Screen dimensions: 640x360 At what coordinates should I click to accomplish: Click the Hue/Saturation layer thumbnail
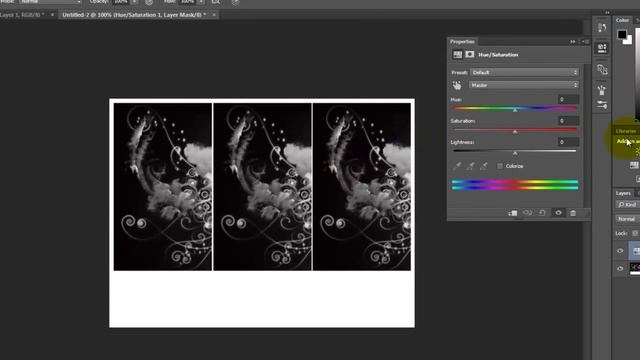(636, 251)
